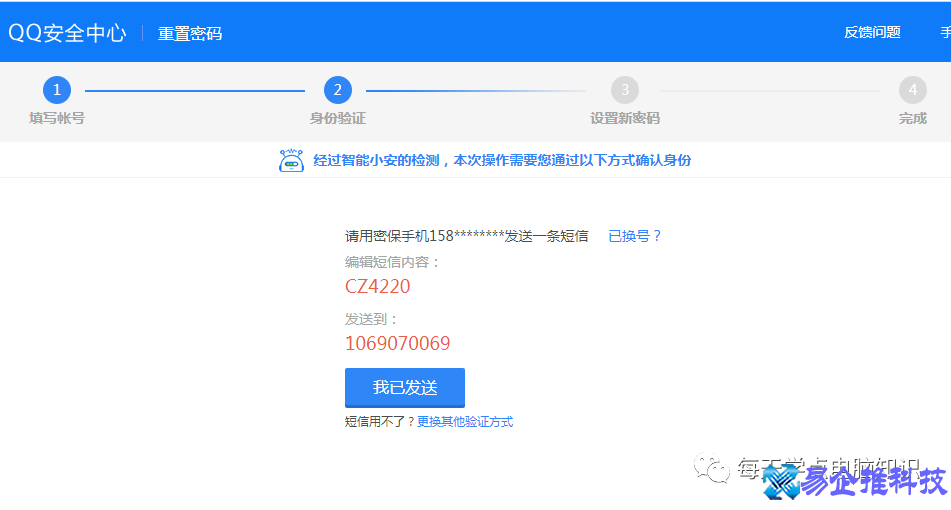Open 更换其他验证方式 link

pyautogui.click(x=465, y=421)
